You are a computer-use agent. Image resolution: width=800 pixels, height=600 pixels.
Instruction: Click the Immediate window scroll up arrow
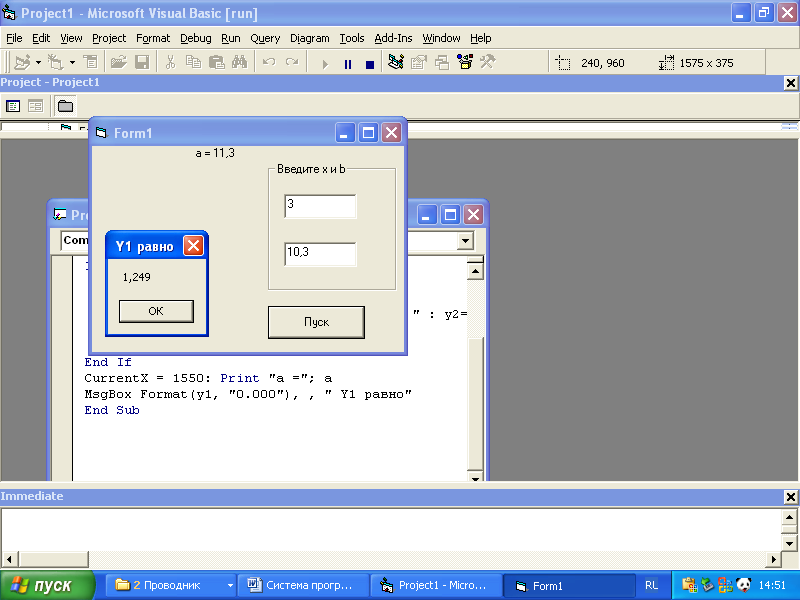(x=789, y=517)
